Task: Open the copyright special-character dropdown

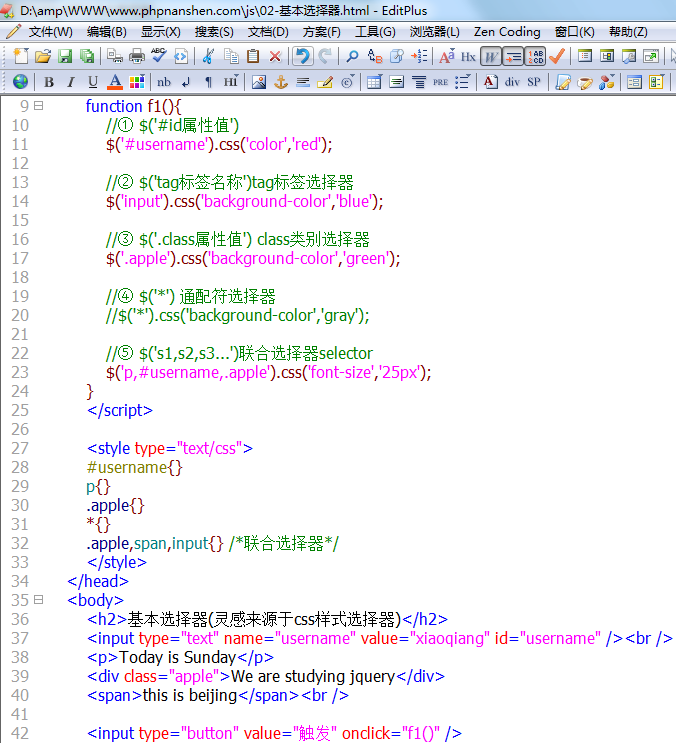Action: coord(347,82)
